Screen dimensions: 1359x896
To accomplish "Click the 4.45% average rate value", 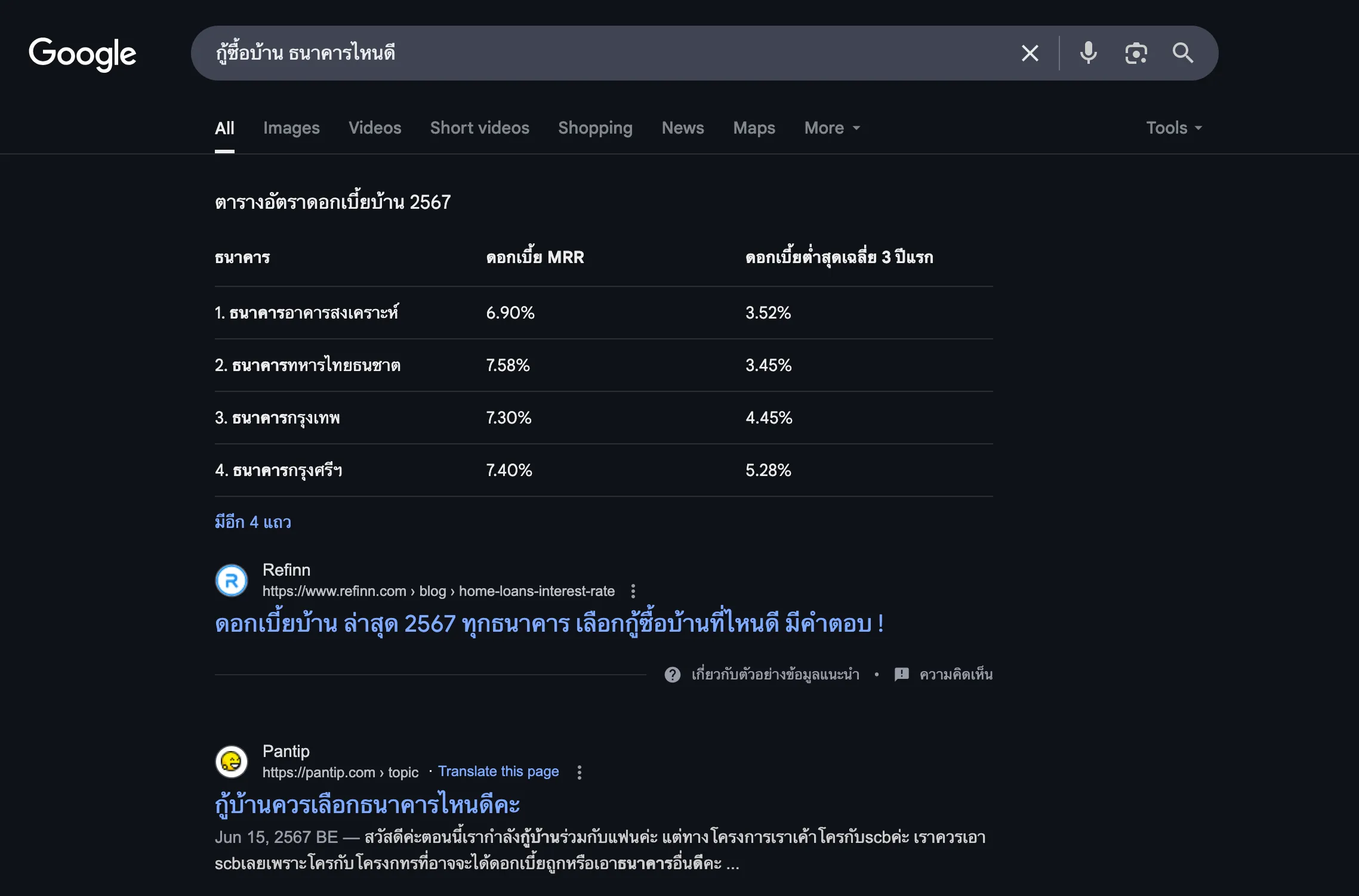I will (769, 418).
